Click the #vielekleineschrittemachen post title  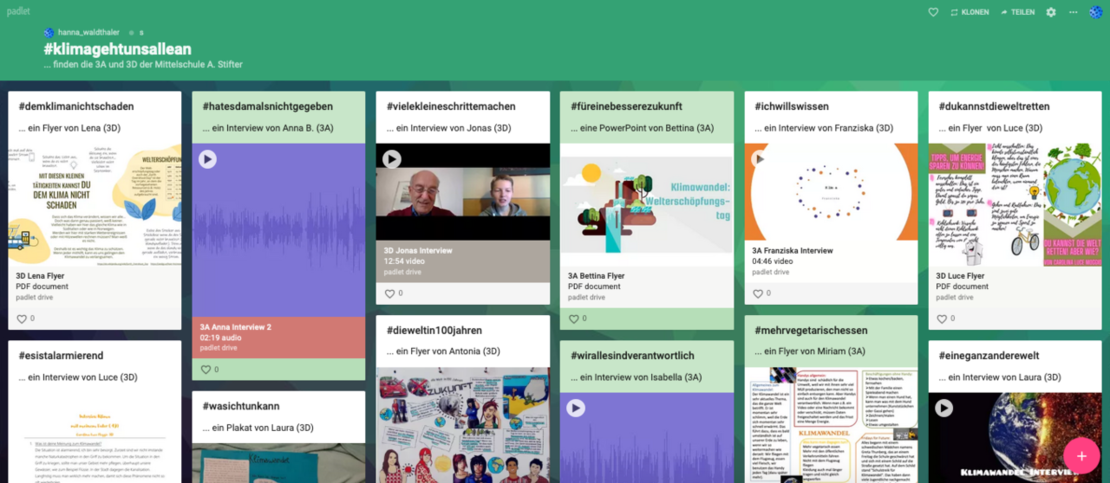click(451, 106)
